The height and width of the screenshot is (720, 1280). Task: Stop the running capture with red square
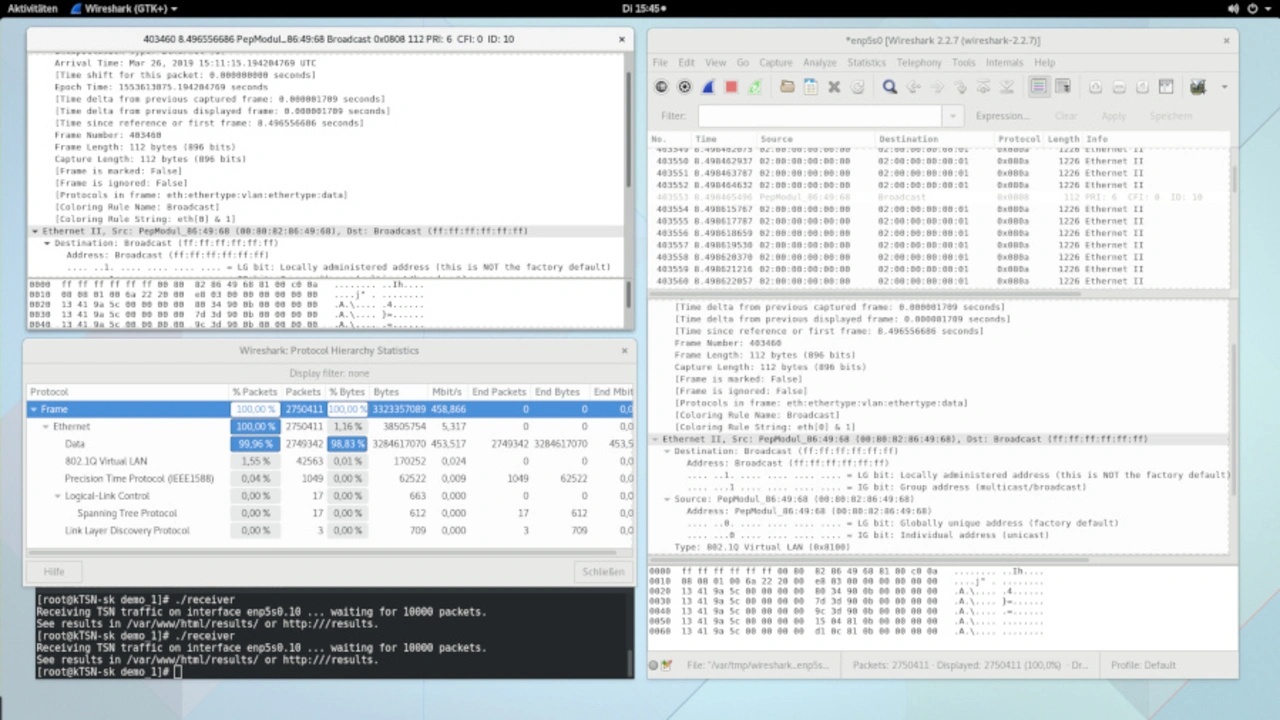click(x=731, y=88)
